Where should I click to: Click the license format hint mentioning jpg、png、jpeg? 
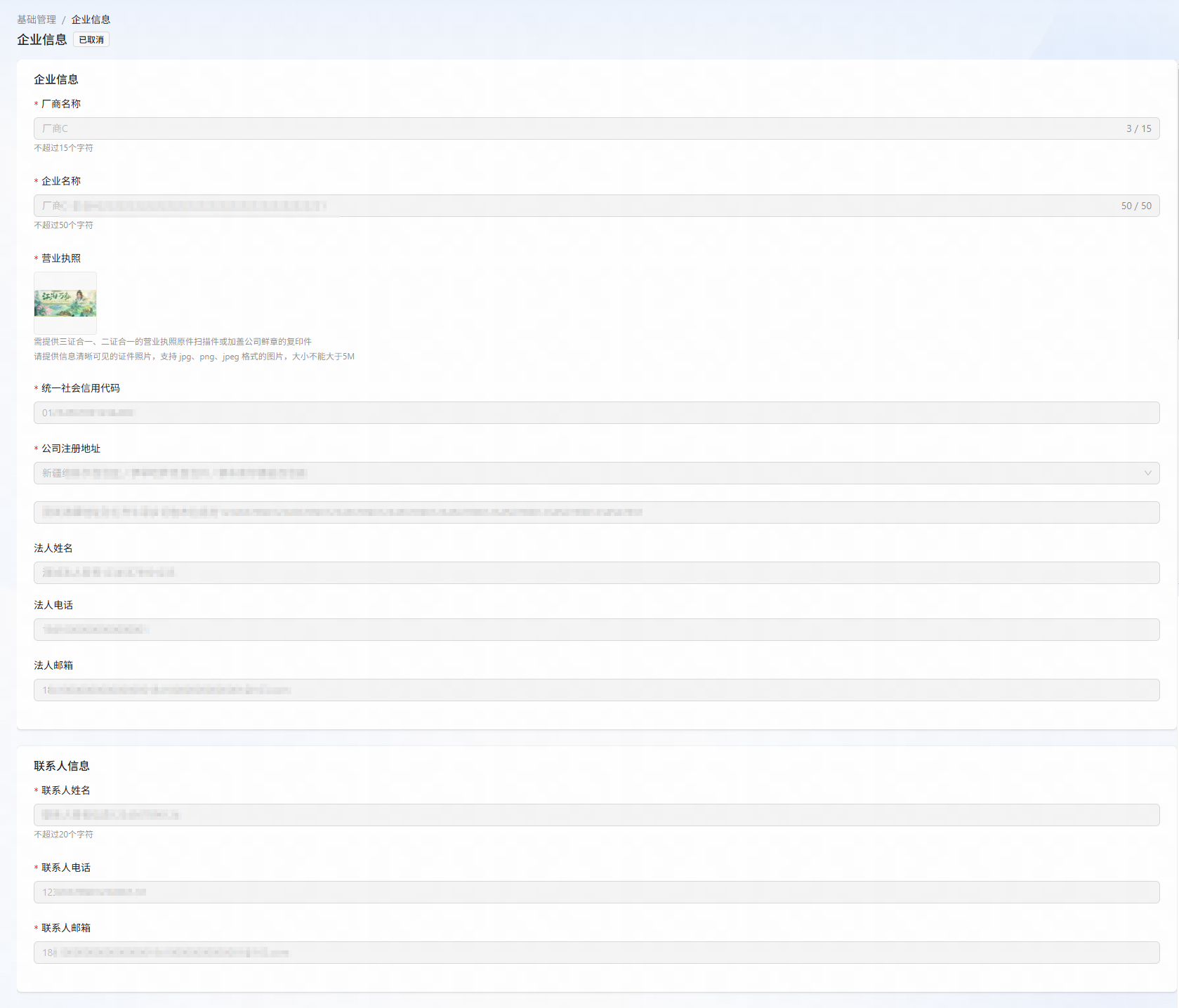click(x=195, y=357)
